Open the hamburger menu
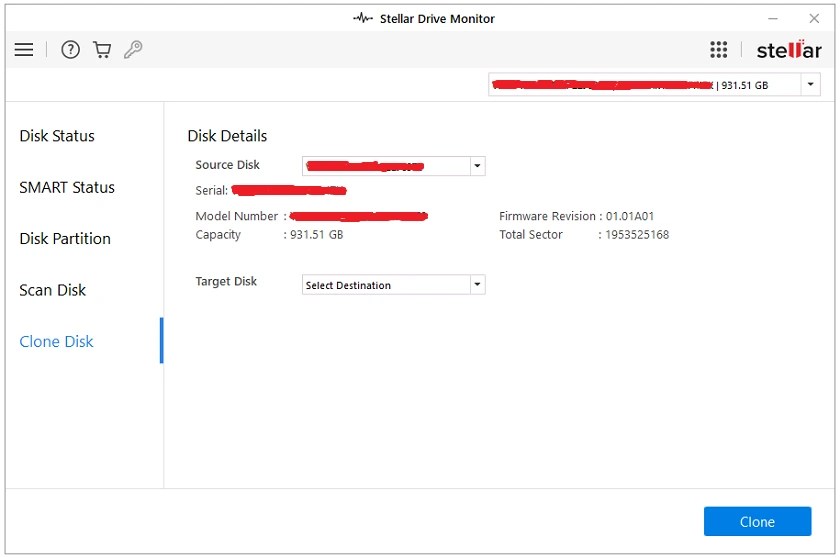 (24, 50)
